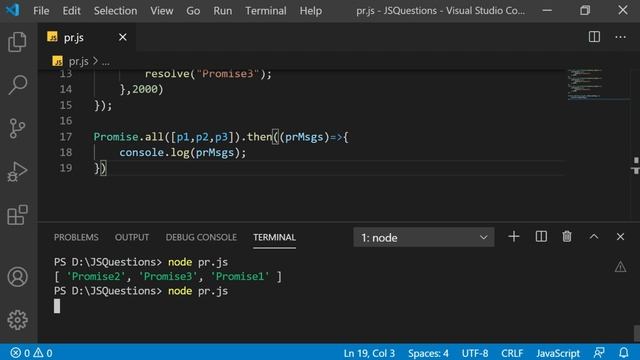Change encoding via 'UTF-8'
This screenshot has width=640, height=360.
pyautogui.click(x=475, y=353)
